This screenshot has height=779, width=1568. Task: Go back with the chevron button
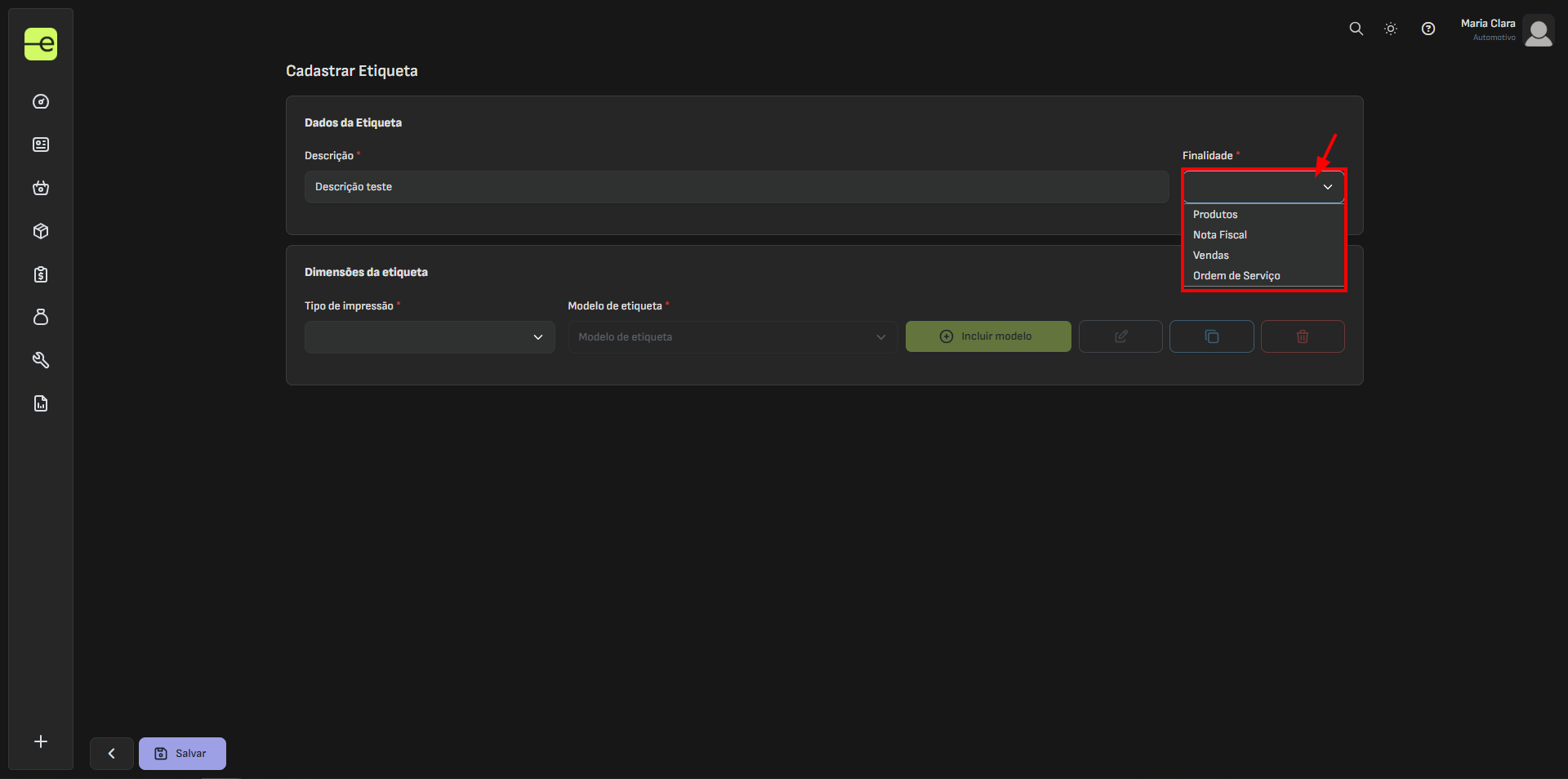(112, 754)
